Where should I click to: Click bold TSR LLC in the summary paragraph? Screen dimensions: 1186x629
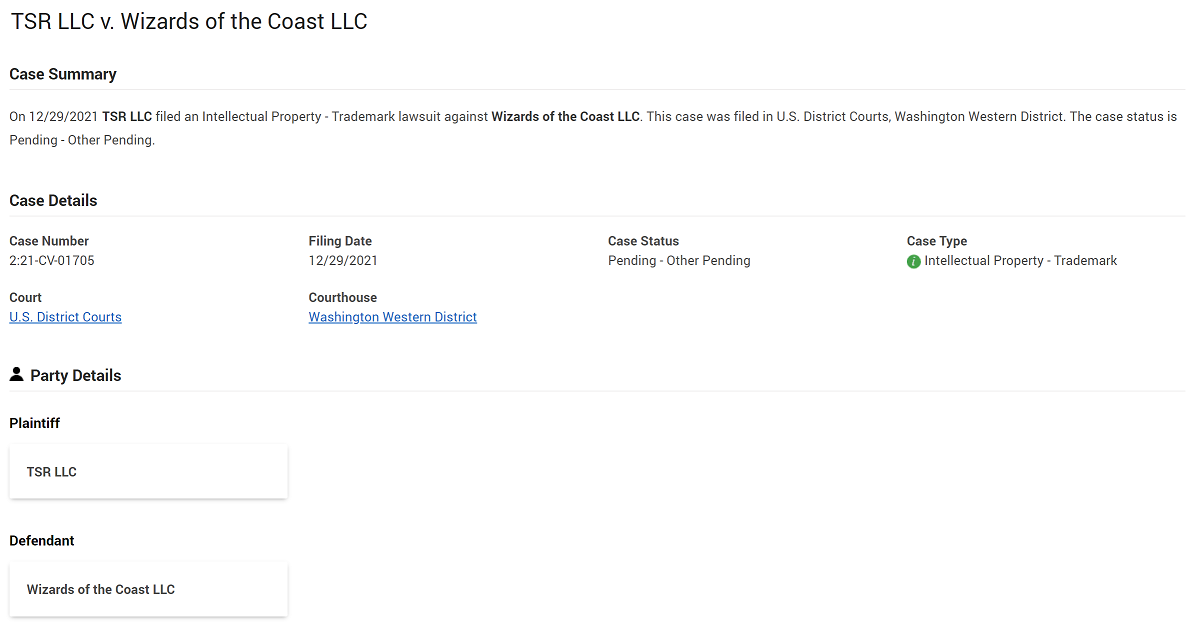coord(127,116)
